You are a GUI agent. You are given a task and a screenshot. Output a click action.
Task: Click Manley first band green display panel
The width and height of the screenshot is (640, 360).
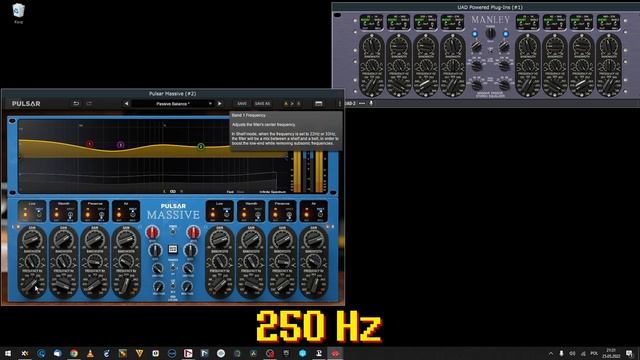tap(371, 22)
